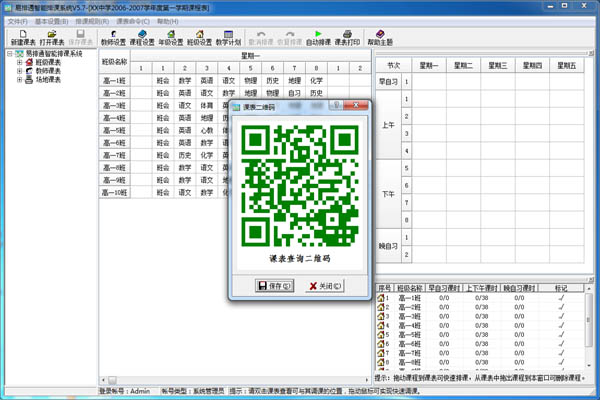
Task: Click the 星期五 column header
Action: 567,65
